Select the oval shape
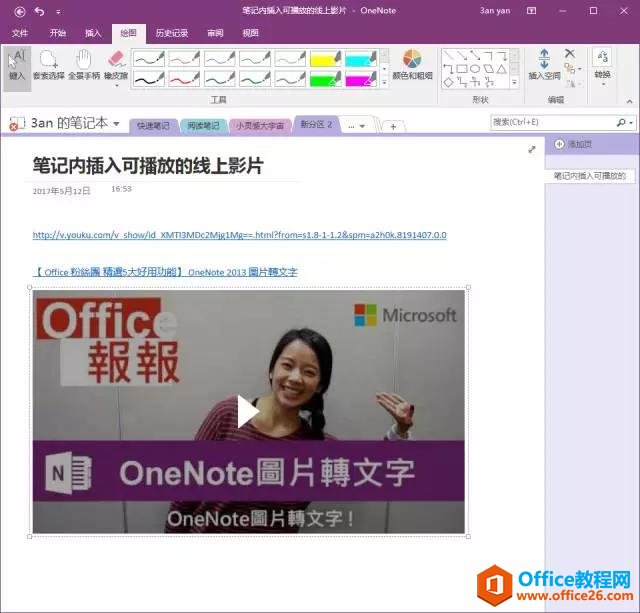Screen dimensions: 640x613 [x=475, y=69]
